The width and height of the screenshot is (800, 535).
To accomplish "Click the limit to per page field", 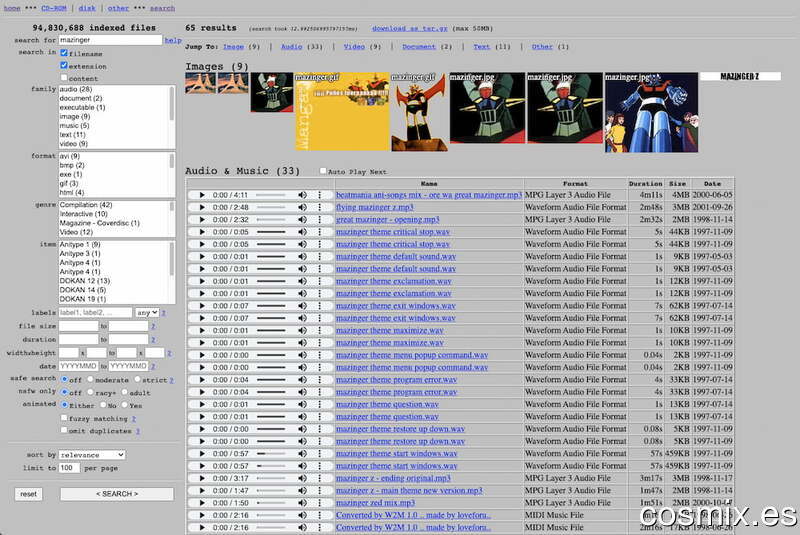I will [x=69, y=468].
